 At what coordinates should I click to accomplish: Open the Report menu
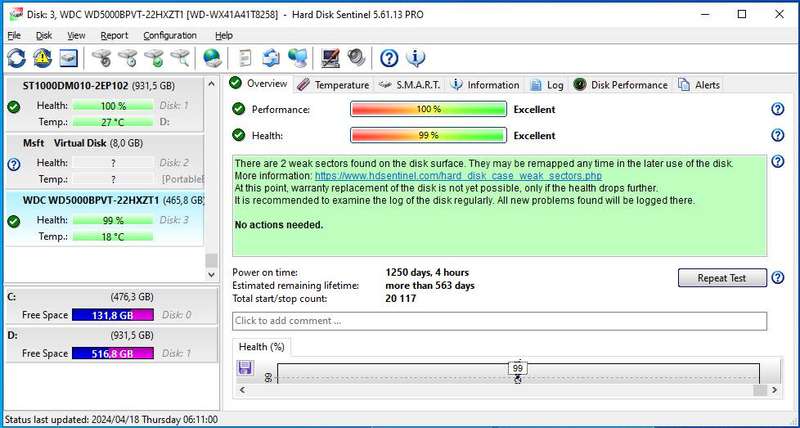pos(114,35)
